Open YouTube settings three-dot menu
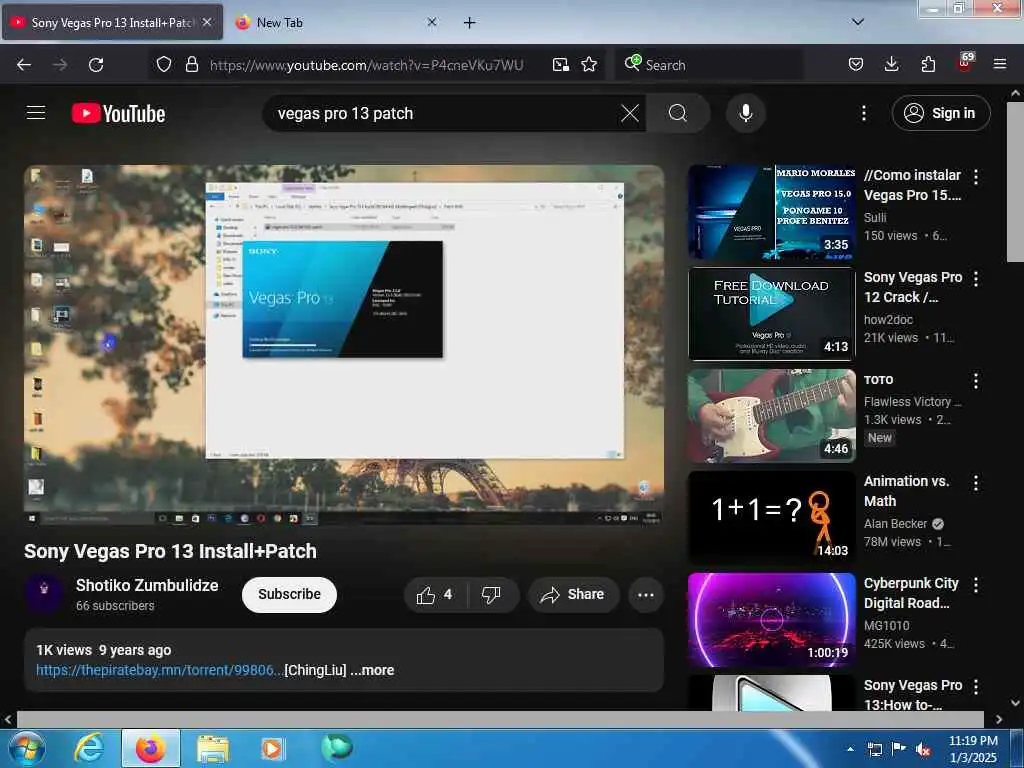This screenshot has height=768, width=1024. (x=864, y=113)
